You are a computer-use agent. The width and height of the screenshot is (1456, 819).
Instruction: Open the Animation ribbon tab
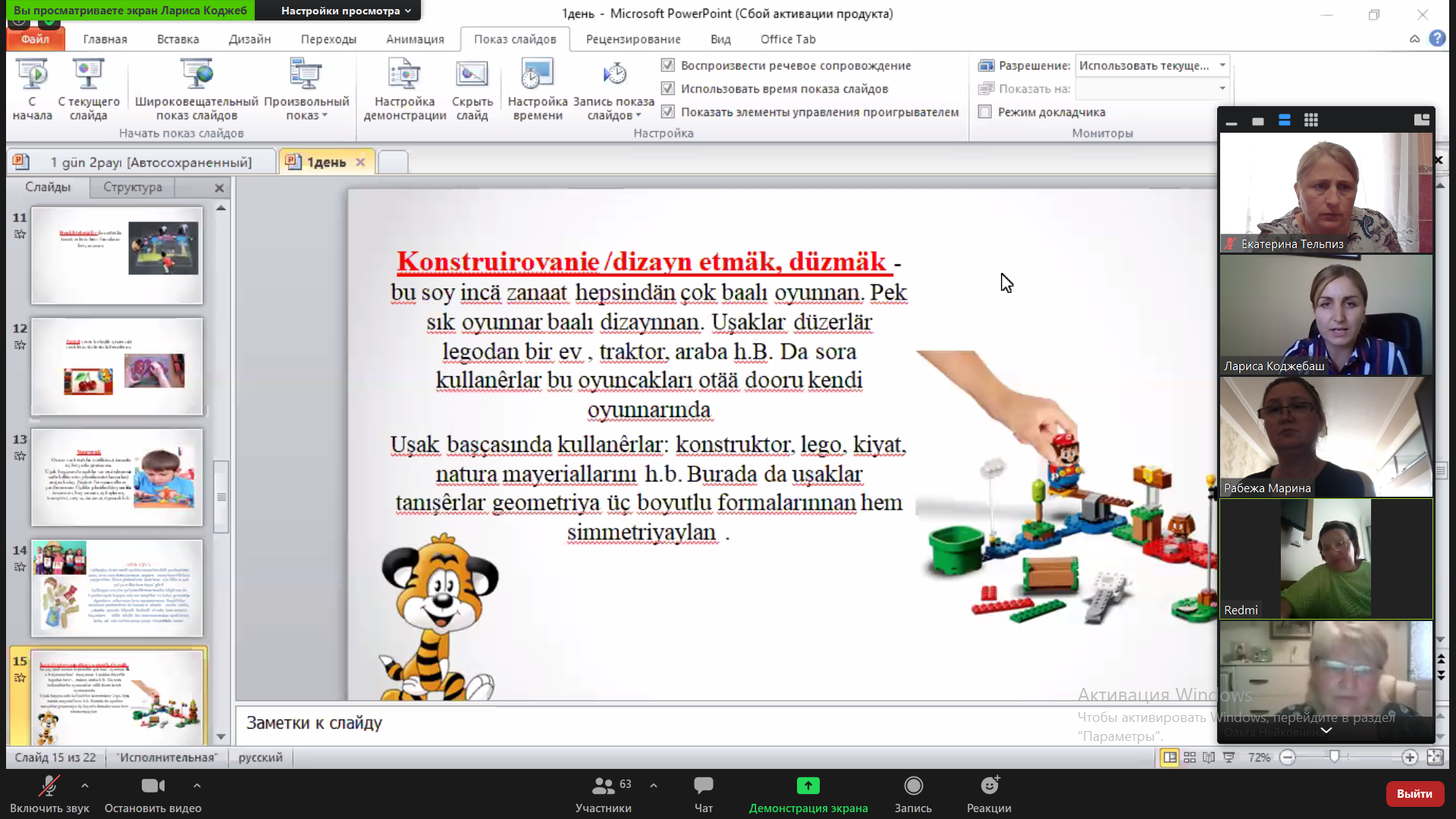coord(415,39)
